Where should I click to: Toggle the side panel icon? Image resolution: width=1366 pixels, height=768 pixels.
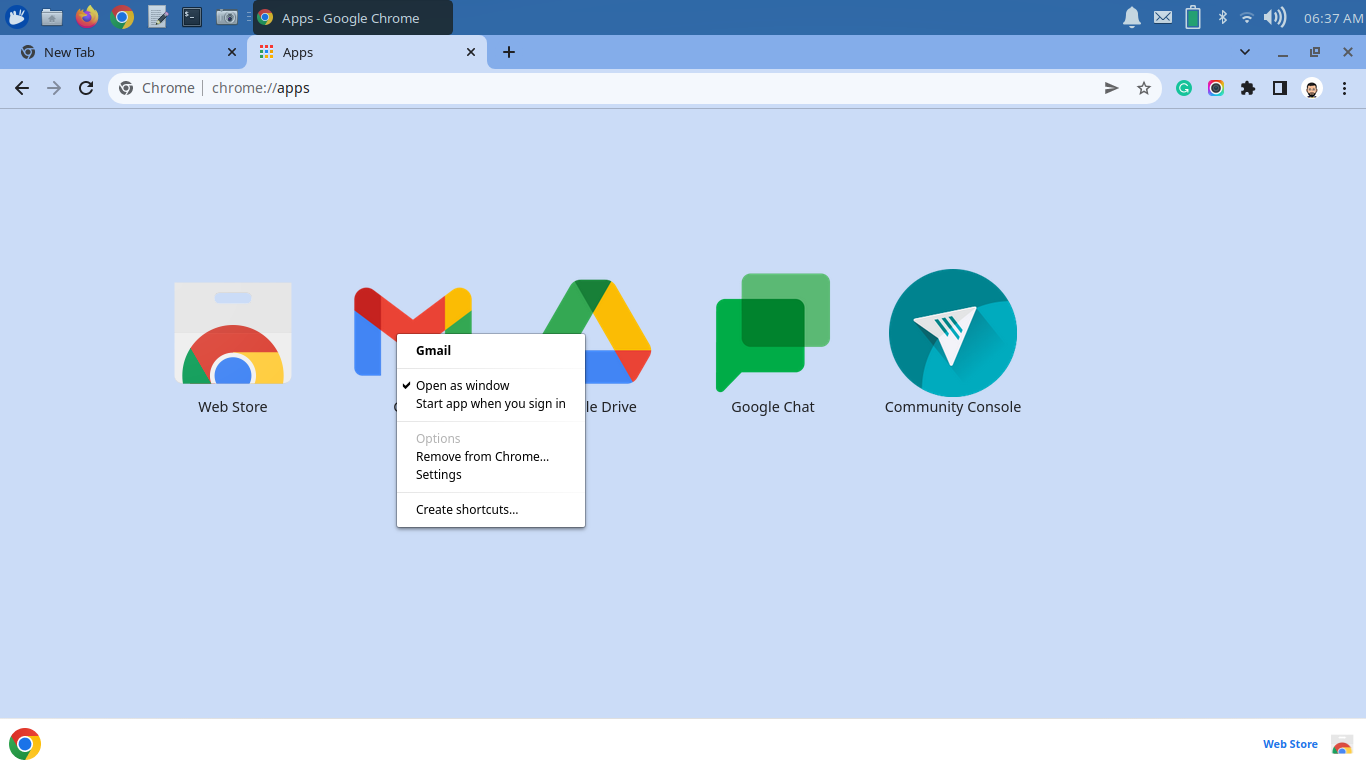coord(1280,88)
